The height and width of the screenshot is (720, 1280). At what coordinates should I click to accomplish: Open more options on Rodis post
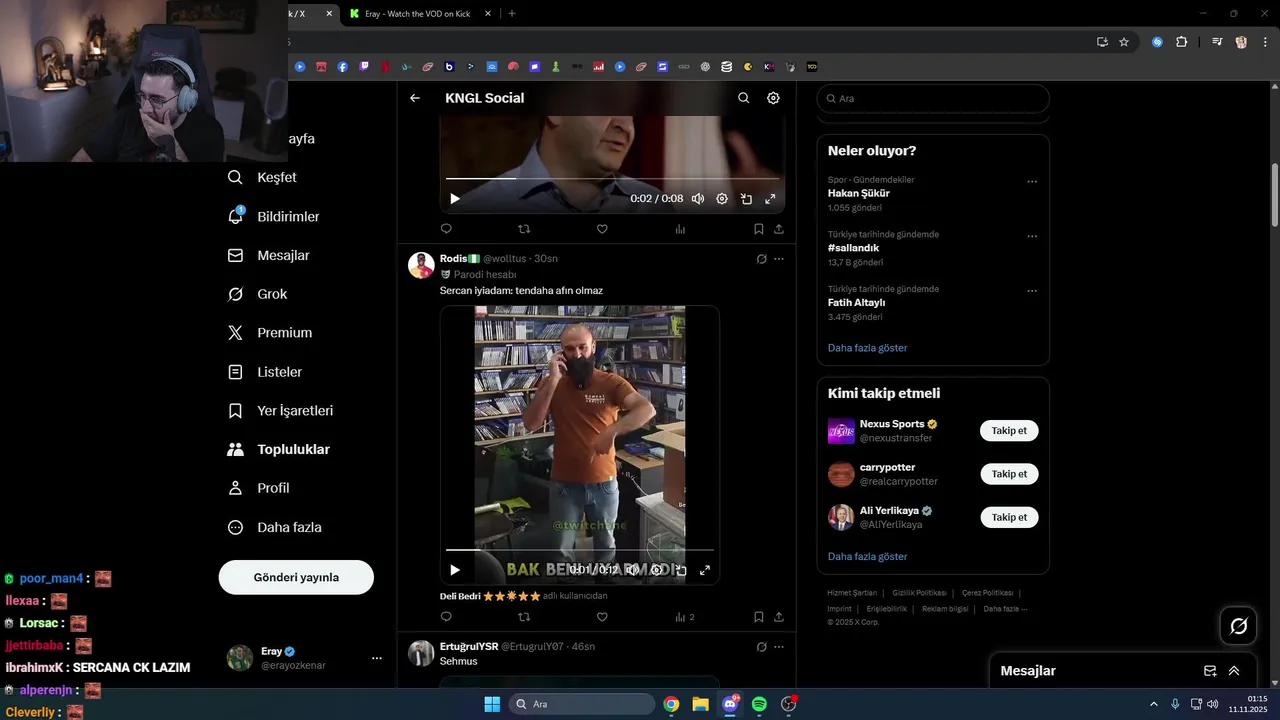pyautogui.click(x=779, y=259)
